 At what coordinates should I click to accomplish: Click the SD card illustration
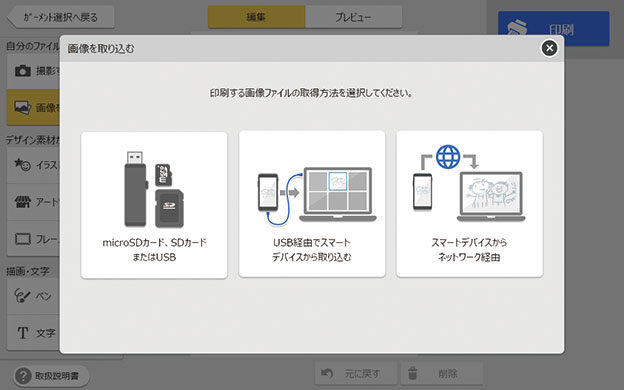click(x=169, y=209)
